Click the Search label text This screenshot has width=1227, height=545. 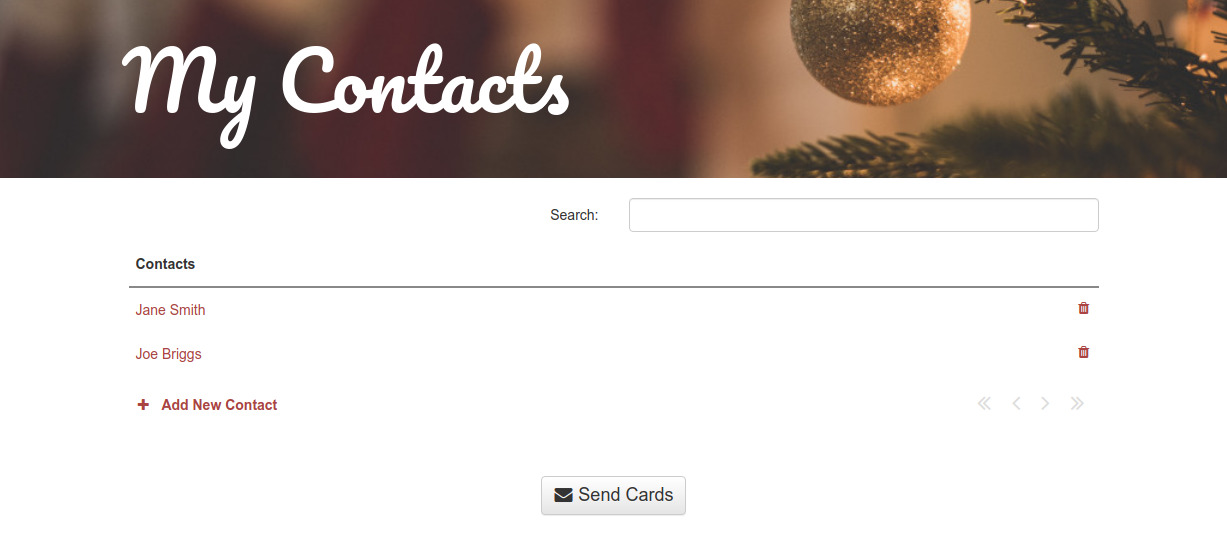pyautogui.click(x=574, y=215)
